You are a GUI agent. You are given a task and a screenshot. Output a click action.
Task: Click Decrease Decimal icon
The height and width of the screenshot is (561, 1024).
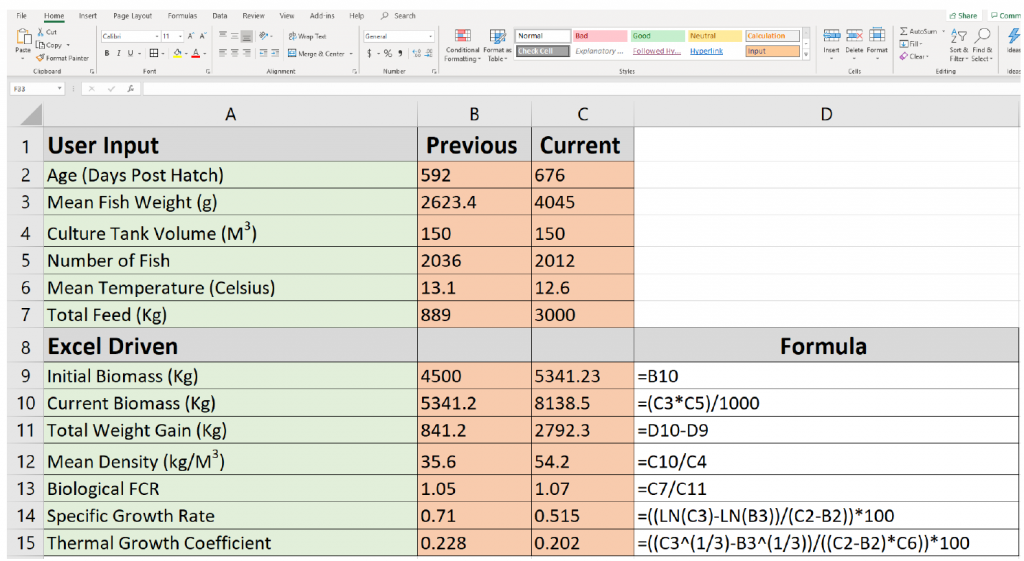[x=428, y=54]
